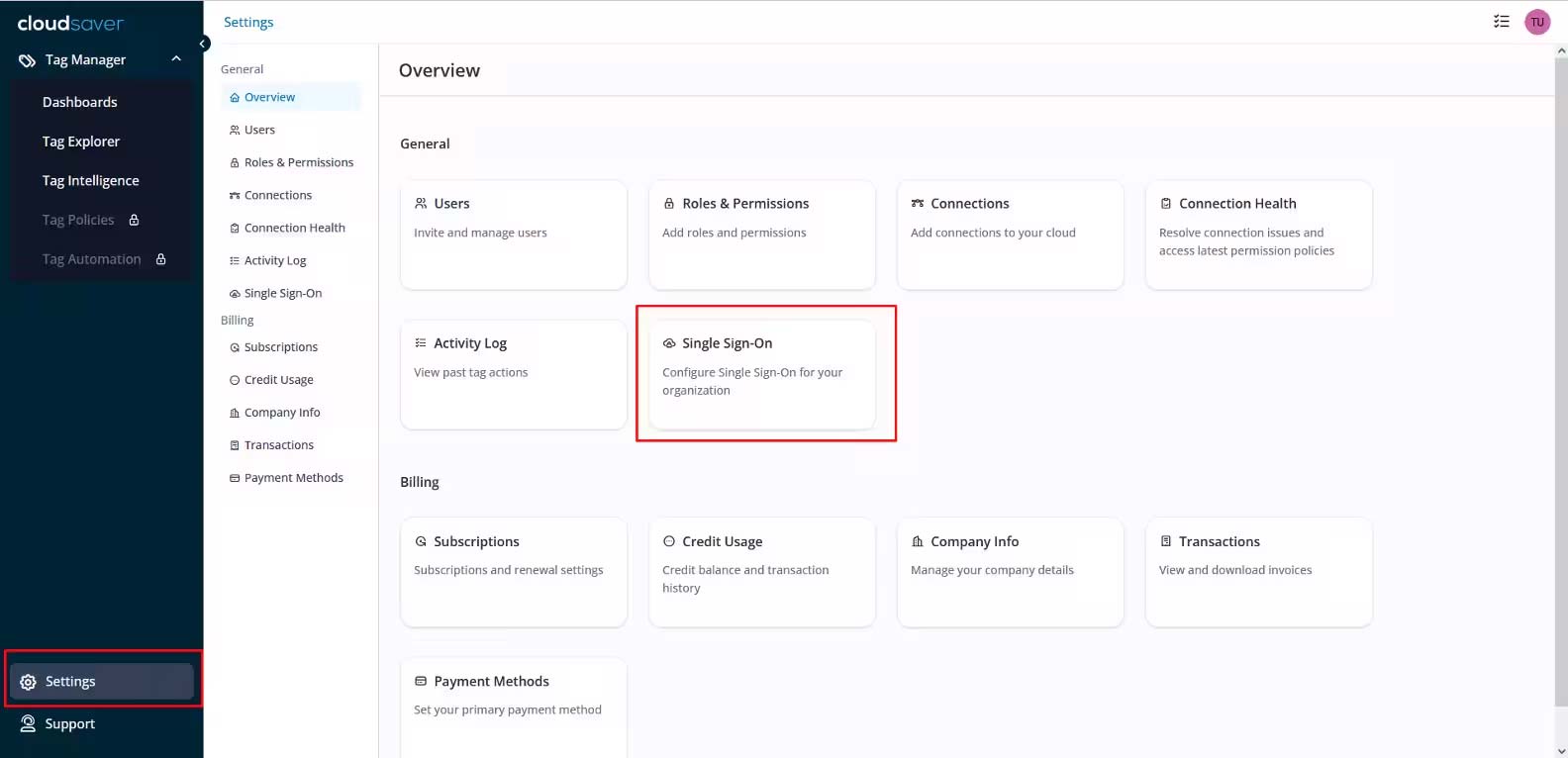This screenshot has width=1568, height=758.
Task: Open Activity Log in settings navigation
Action: (x=274, y=260)
